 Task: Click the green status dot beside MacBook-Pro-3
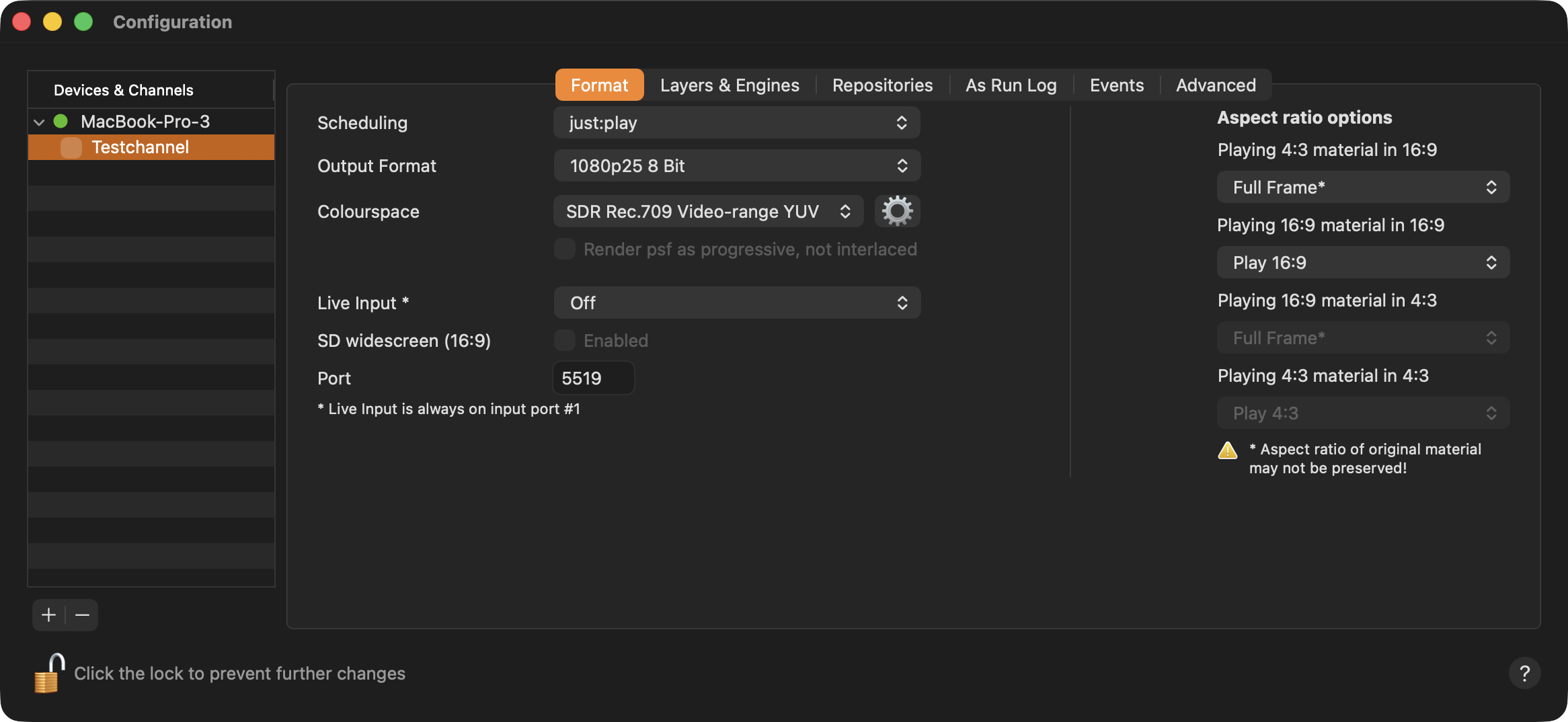[61, 121]
